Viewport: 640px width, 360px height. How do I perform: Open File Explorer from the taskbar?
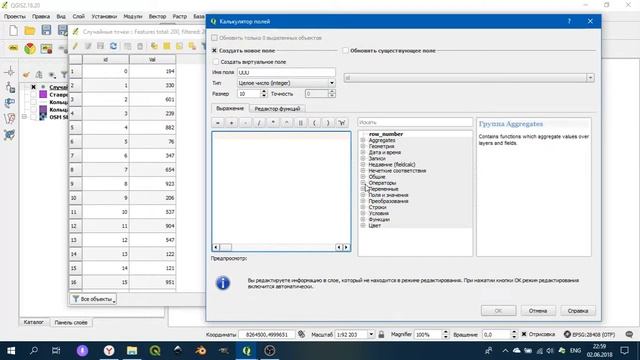132,351
